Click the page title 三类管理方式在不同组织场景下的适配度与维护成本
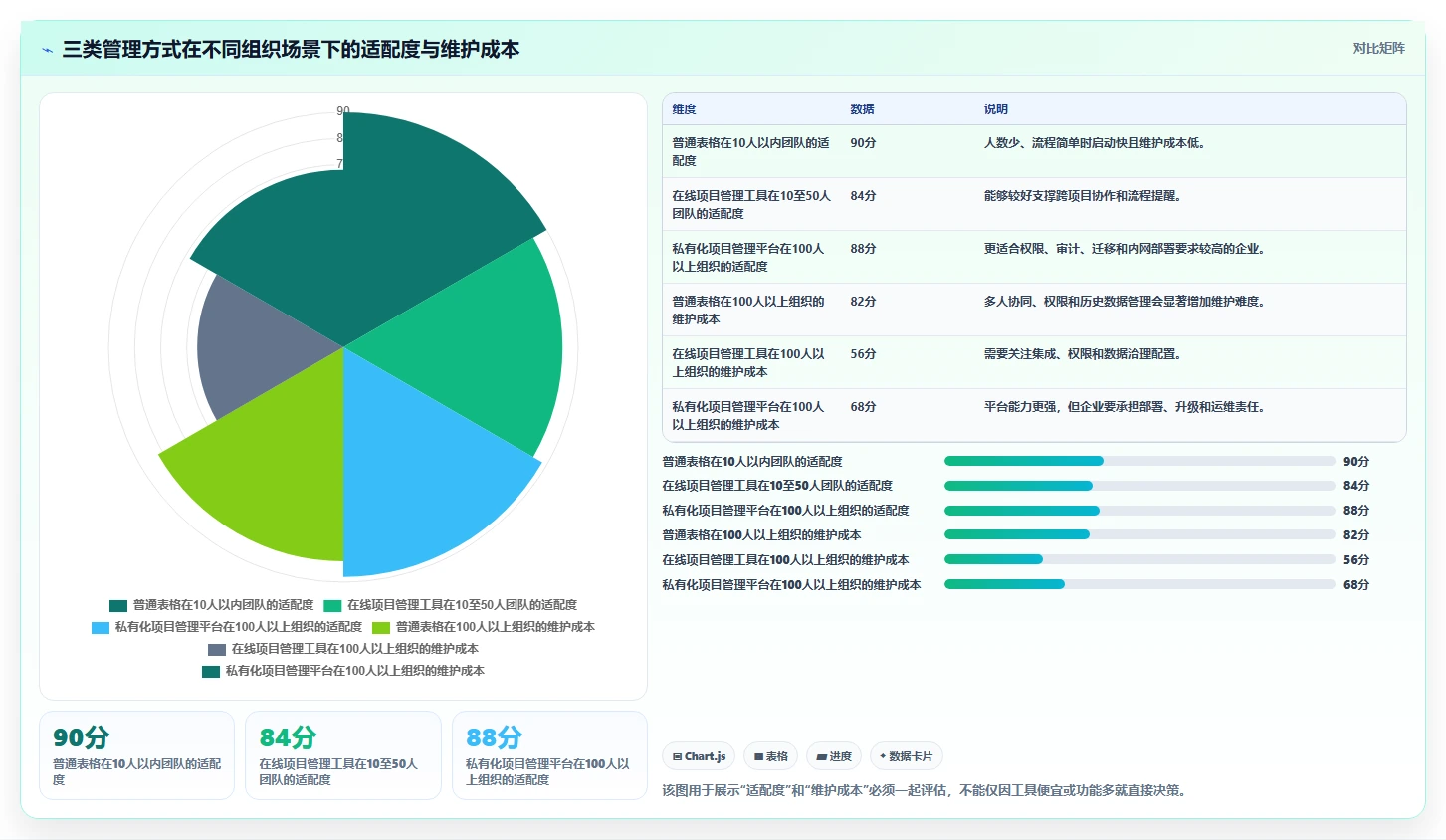The height and width of the screenshot is (840, 1446). pos(291,50)
